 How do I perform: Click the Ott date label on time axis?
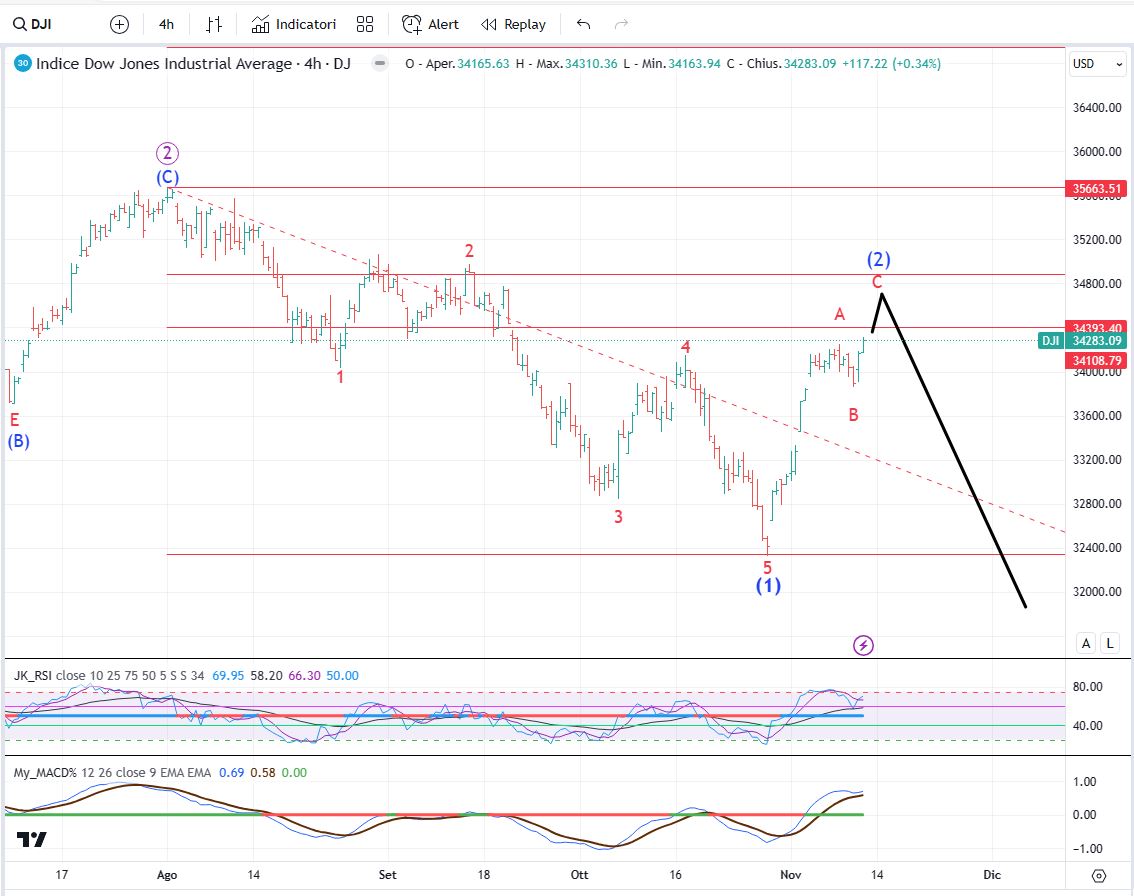(579, 875)
